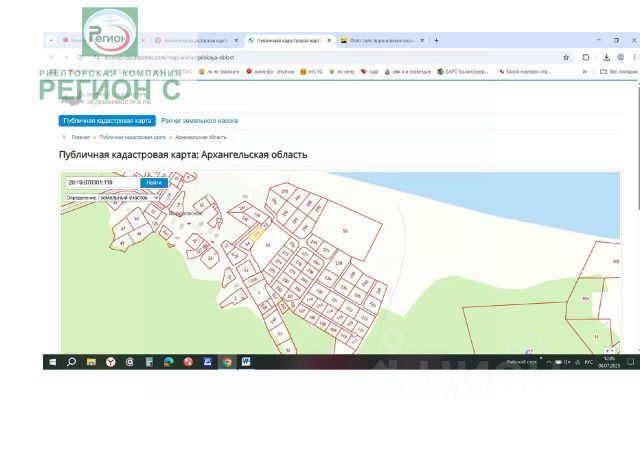Select parcel 55 on the map
Screen dimensions: 640x452
point(345,231)
